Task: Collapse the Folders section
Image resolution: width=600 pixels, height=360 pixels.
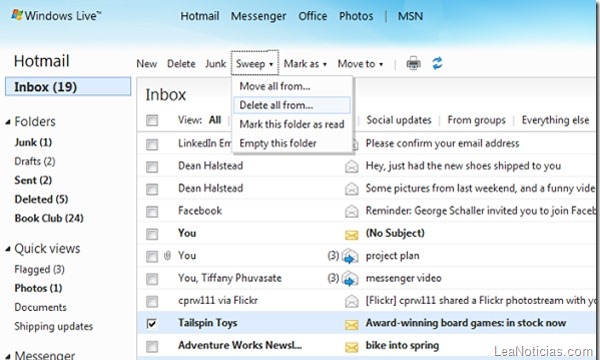Action: tap(8, 122)
